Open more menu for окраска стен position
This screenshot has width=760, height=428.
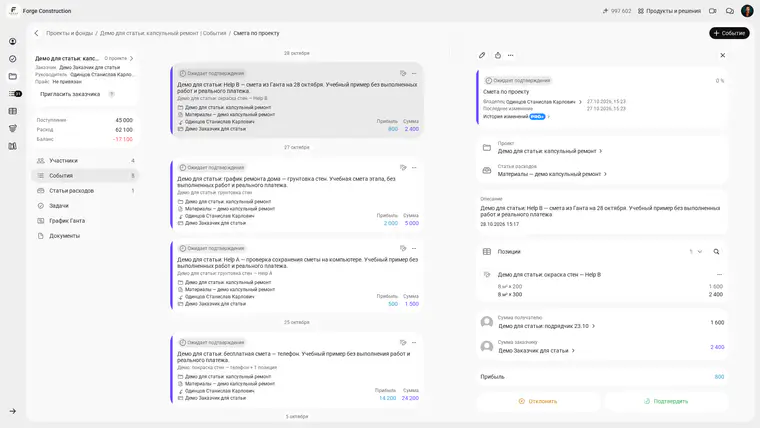tap(719, 274)
